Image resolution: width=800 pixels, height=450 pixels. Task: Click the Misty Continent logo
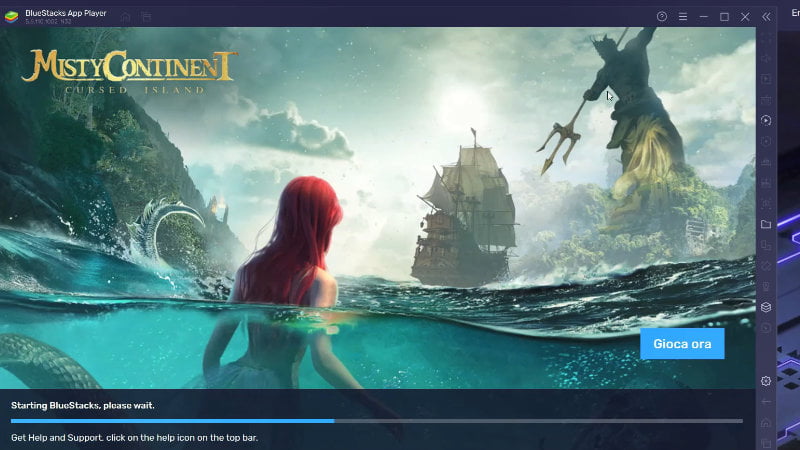tap(129, 70)
